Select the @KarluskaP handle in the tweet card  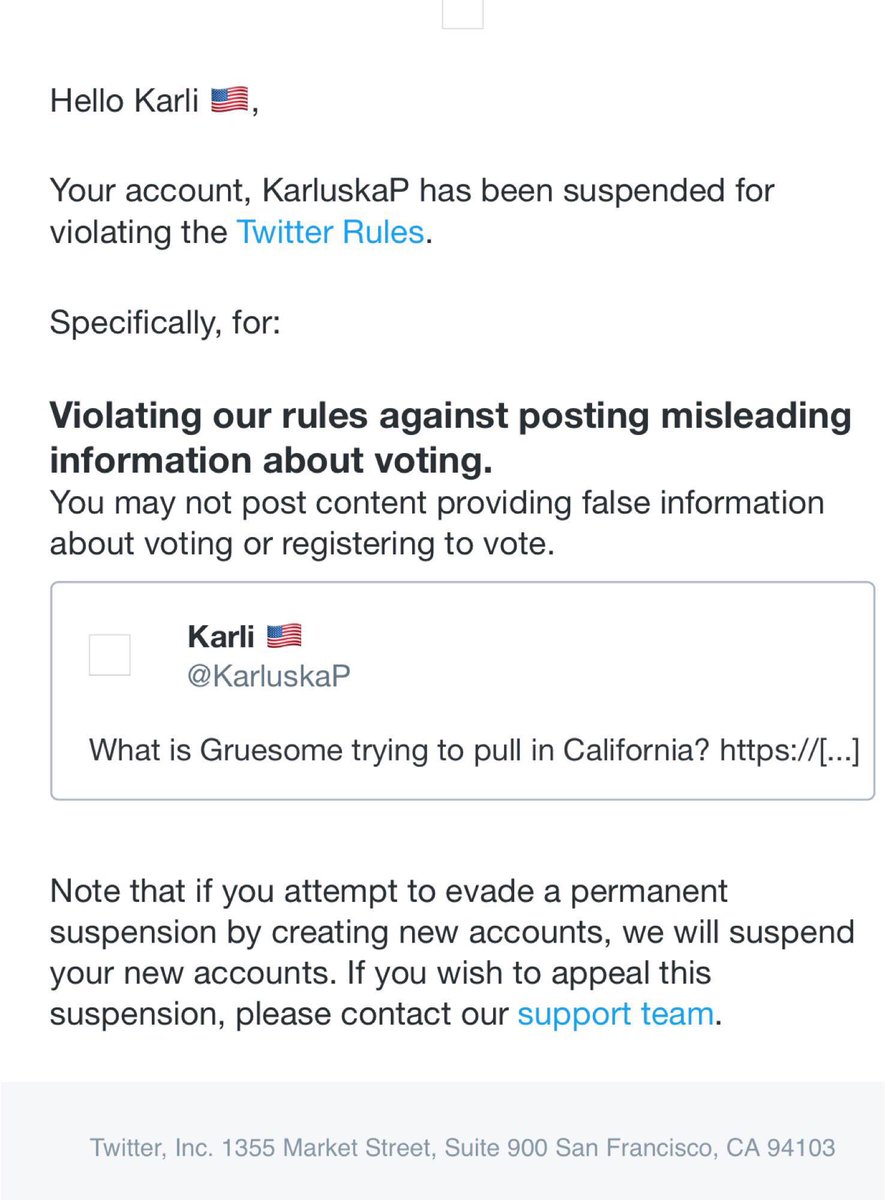click(x=268, y=675)
